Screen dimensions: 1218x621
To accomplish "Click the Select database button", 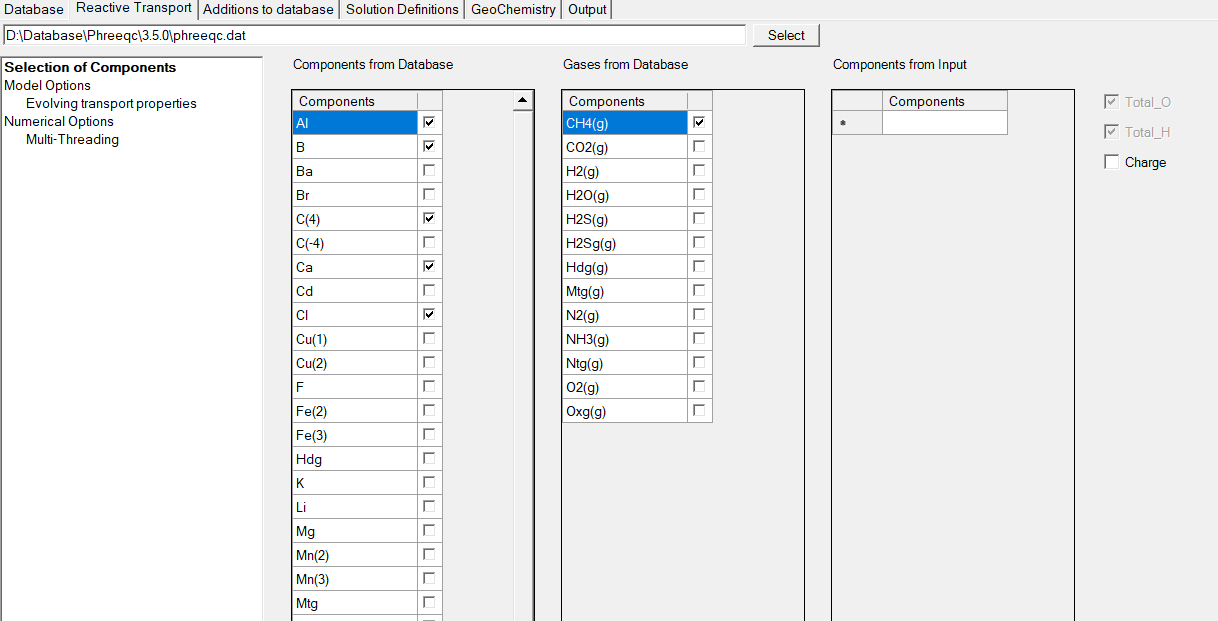I will (786, 35).
